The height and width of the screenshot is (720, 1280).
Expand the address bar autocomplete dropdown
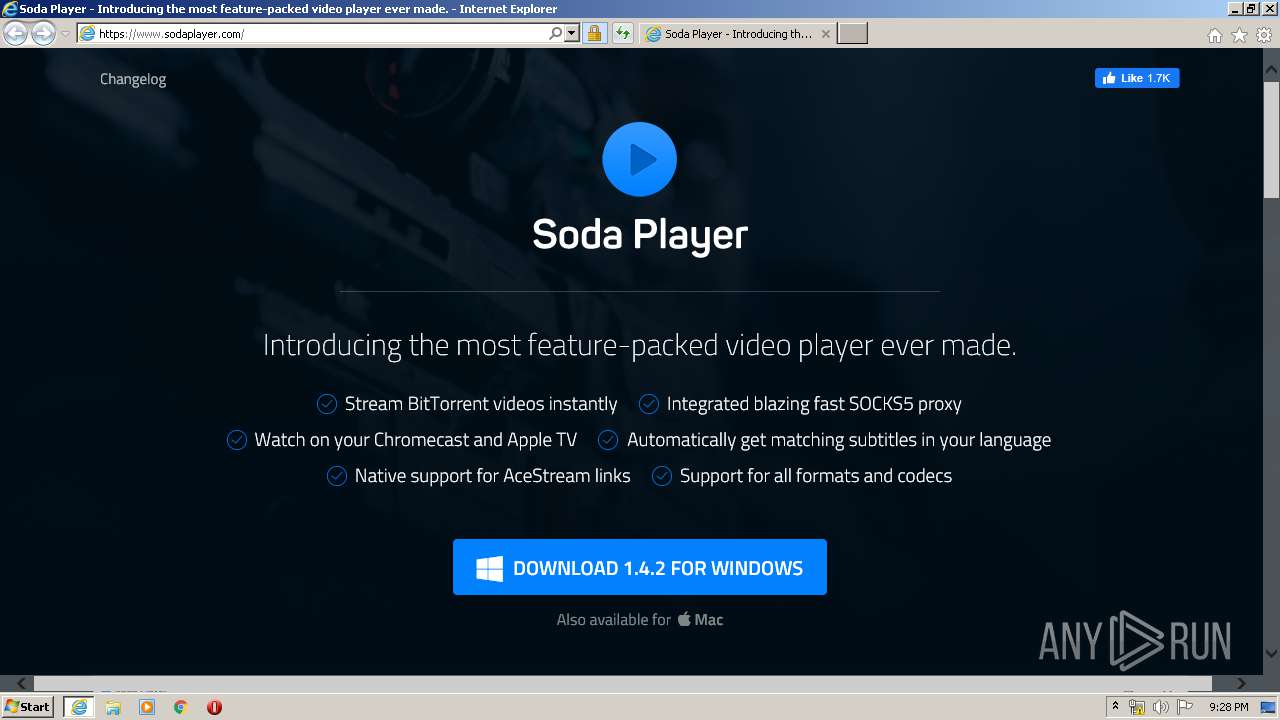pyautogui.click(x=572, y=33)
